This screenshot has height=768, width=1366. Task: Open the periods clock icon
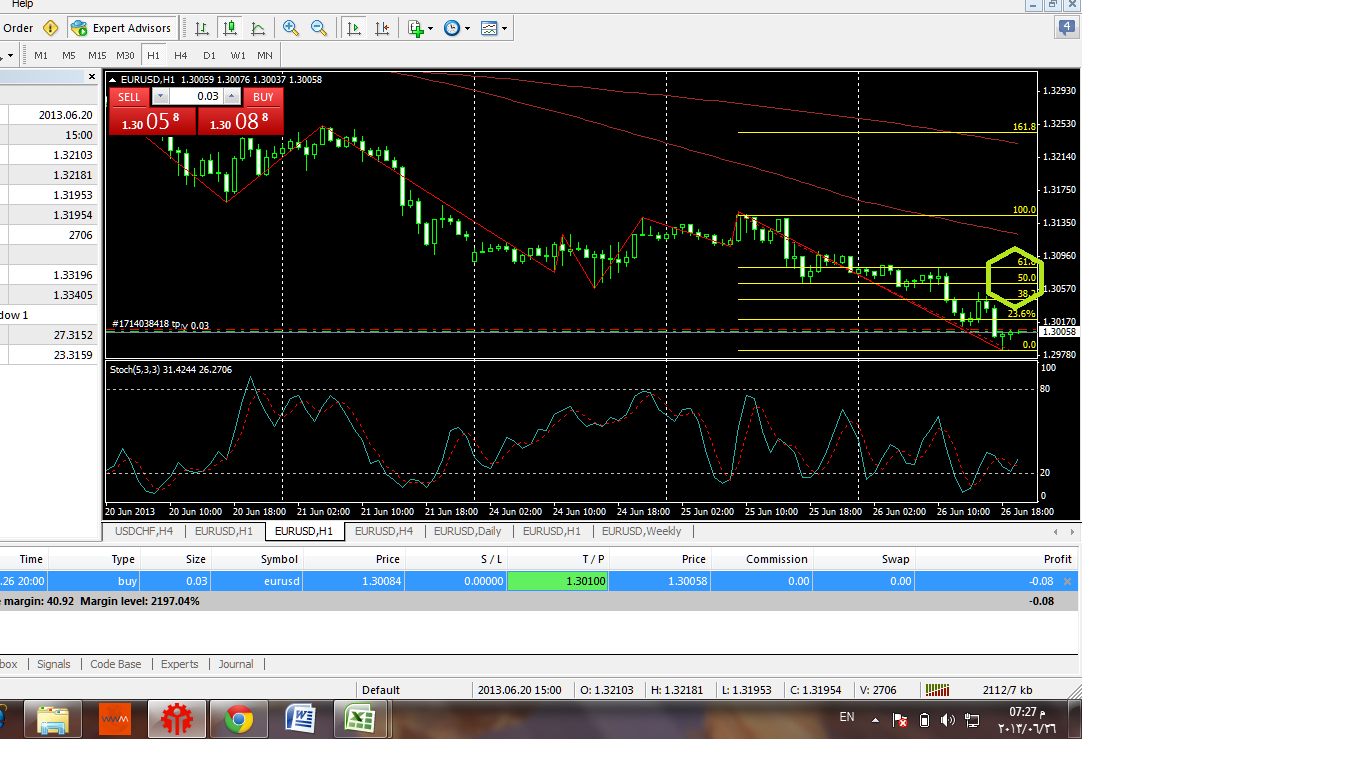452,28
